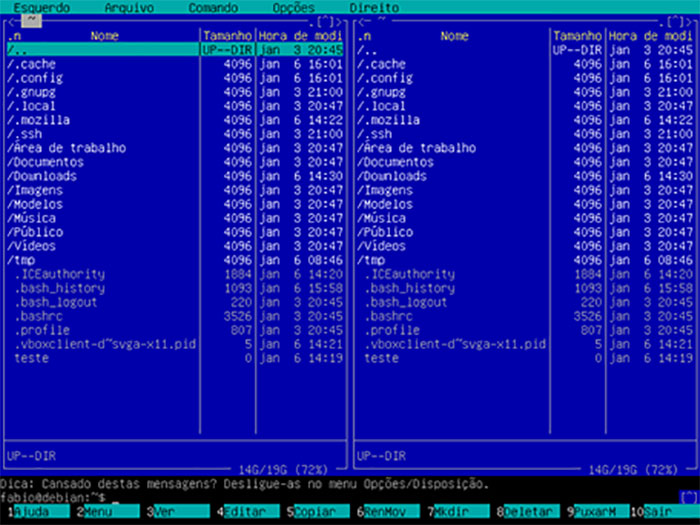Select /Documentos in the left panel
The height and width of the screenshot is (525, 700).
(175, 162)
